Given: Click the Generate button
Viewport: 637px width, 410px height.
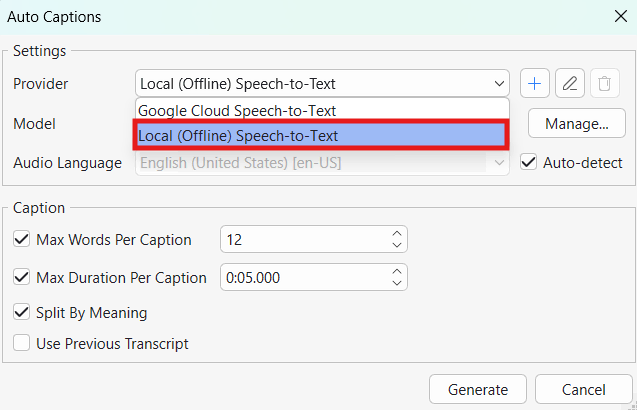Looking at the screenshot, I should [x=478, y=389].
